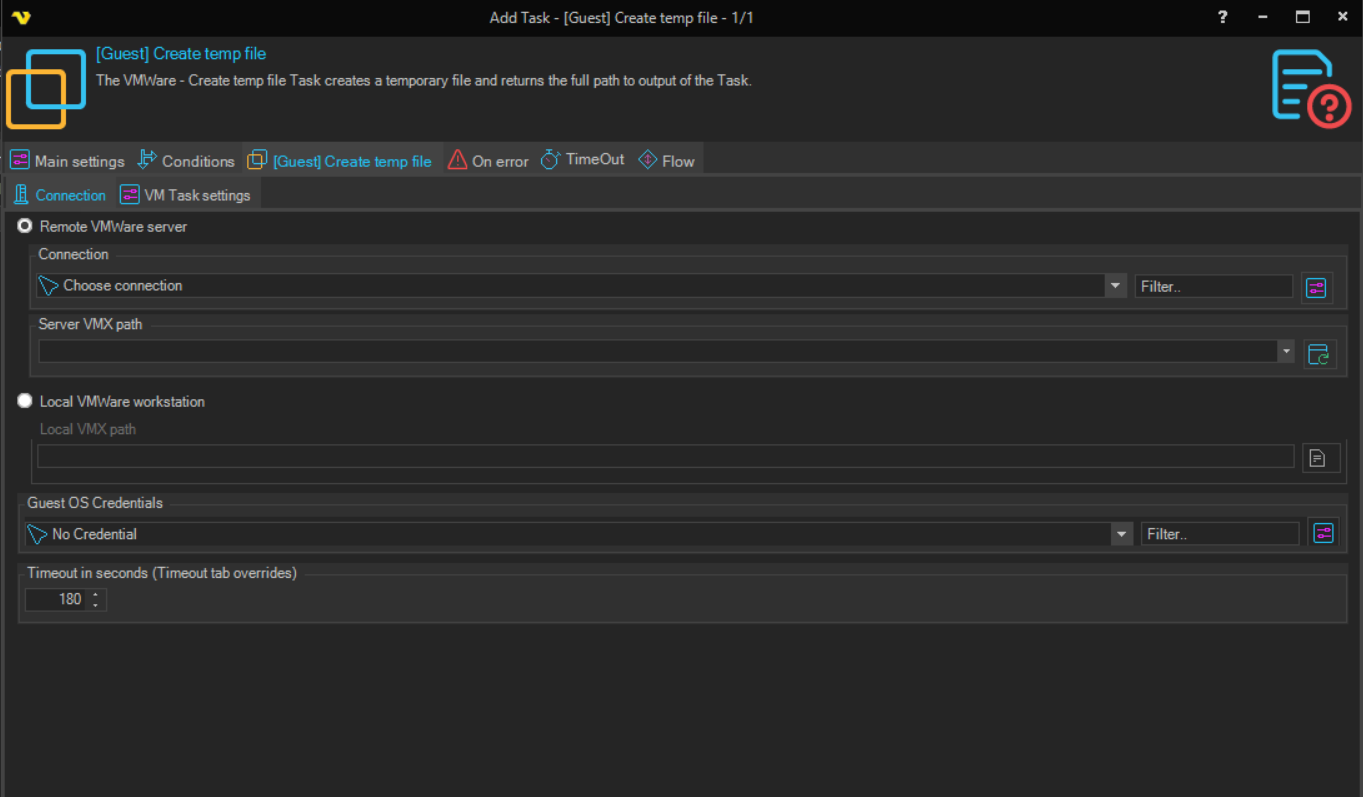Select Remote VMWare server radio button

(x=26, y=227)
